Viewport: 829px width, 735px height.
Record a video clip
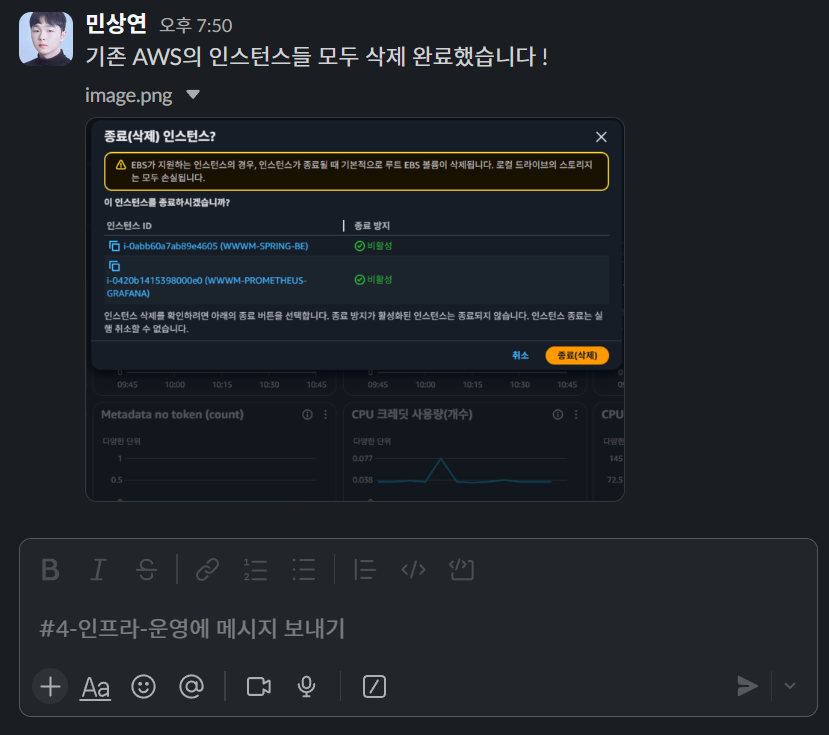[259, 686]
